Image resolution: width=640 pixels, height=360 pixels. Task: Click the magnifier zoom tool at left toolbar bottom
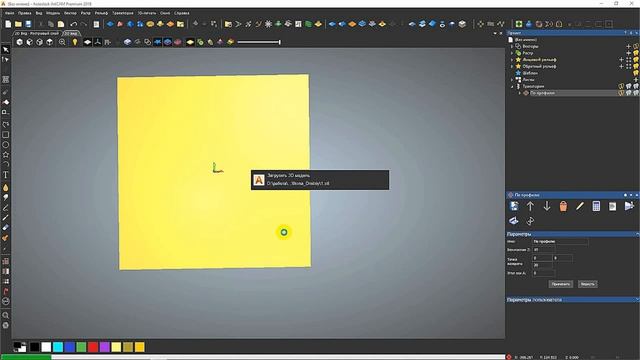pos(6,315)
